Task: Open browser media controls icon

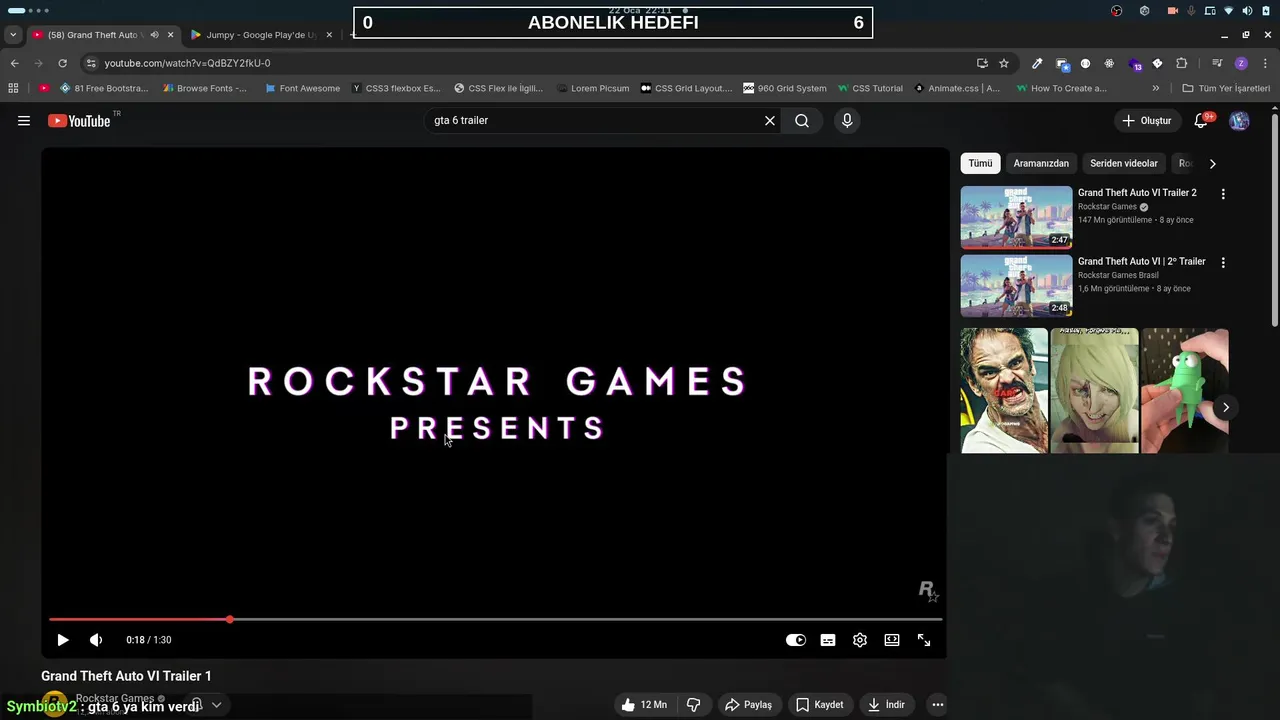Action: (1217, 63)
